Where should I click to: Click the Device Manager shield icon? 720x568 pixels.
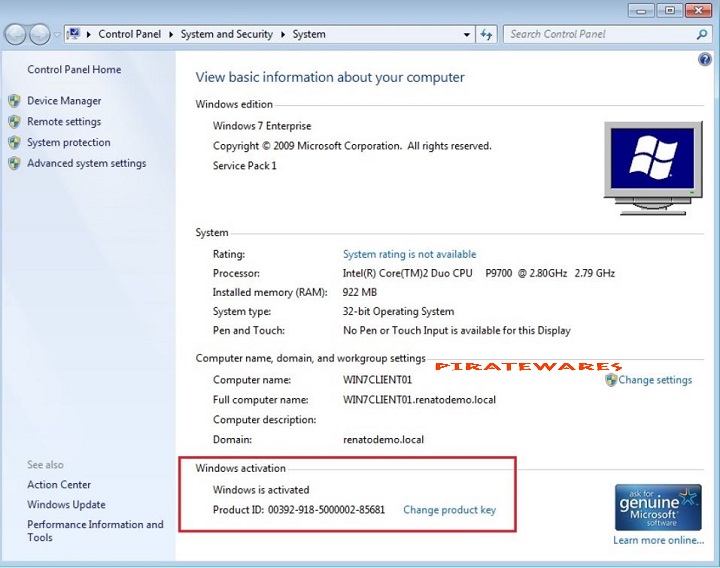coord(15,101)
